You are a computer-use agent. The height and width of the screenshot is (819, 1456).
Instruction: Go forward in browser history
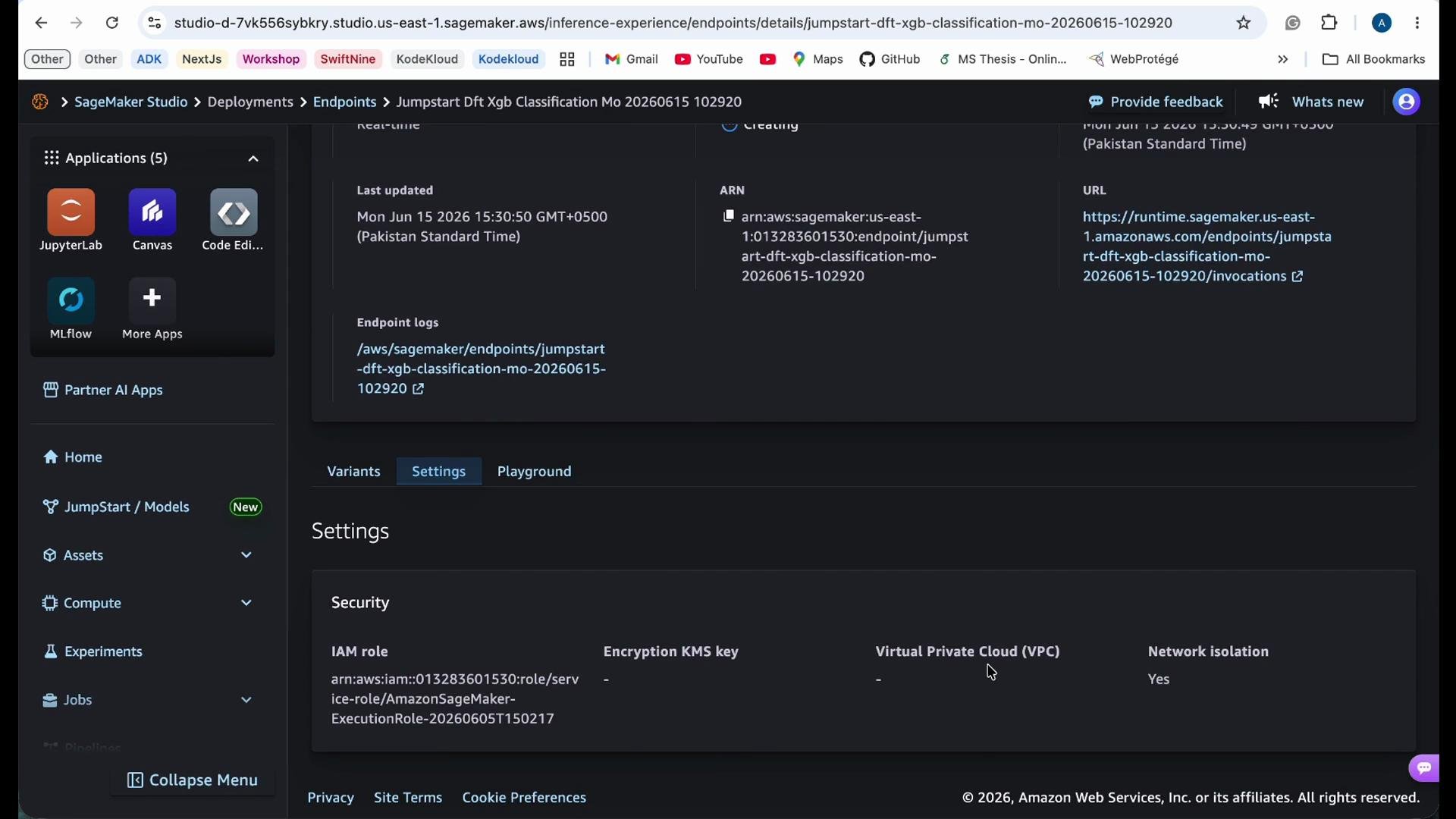click(77, 24)
